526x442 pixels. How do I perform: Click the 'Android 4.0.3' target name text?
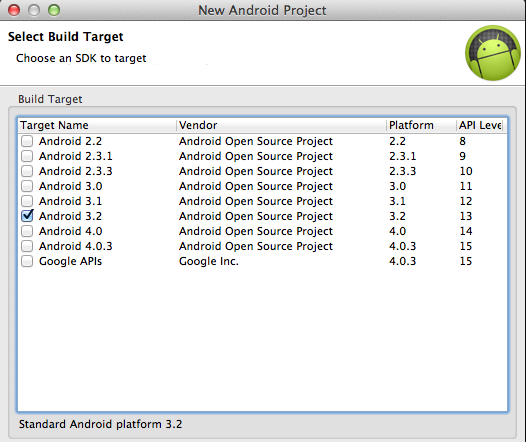click(x=75, y=246)
